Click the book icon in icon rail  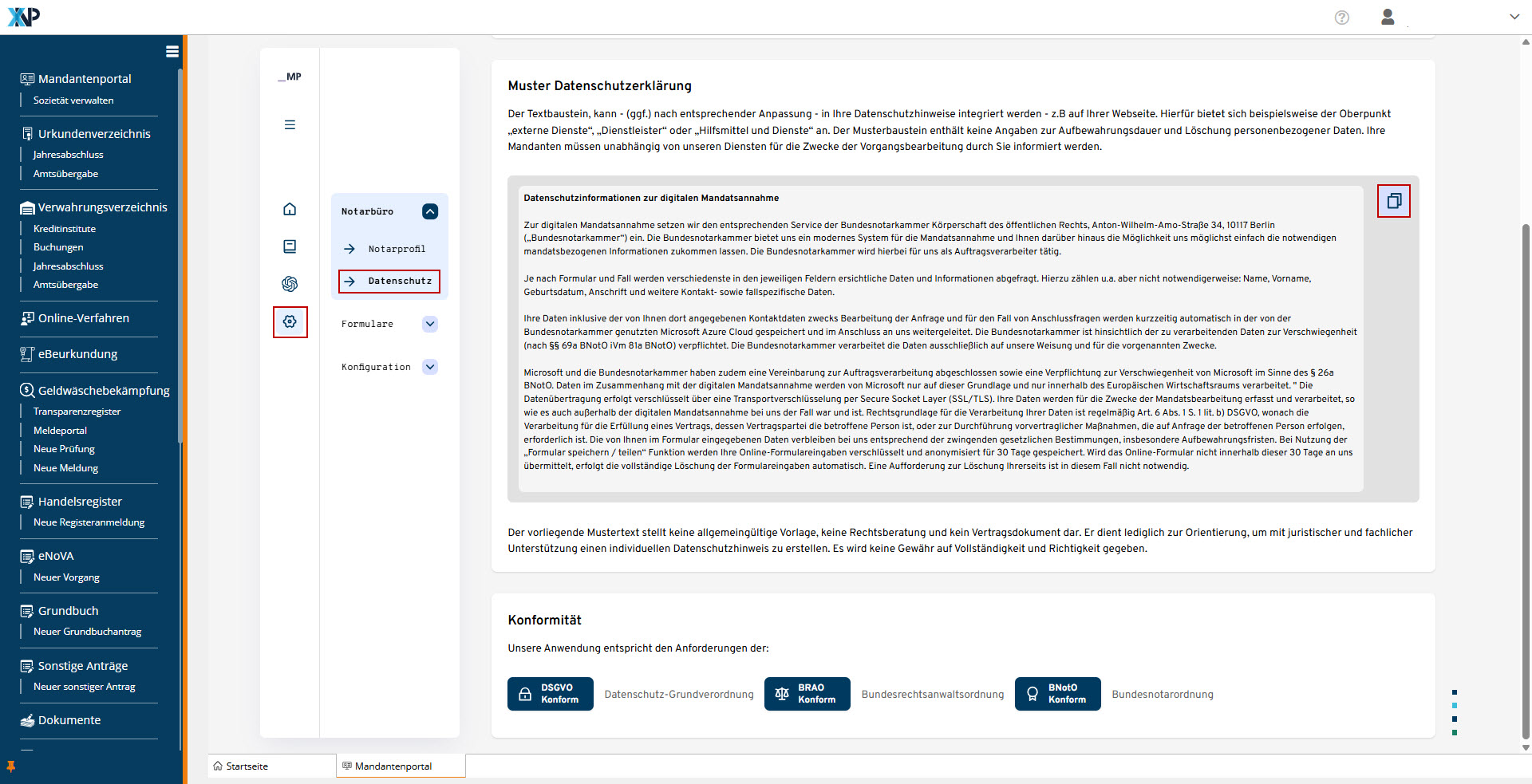point(290,246)
